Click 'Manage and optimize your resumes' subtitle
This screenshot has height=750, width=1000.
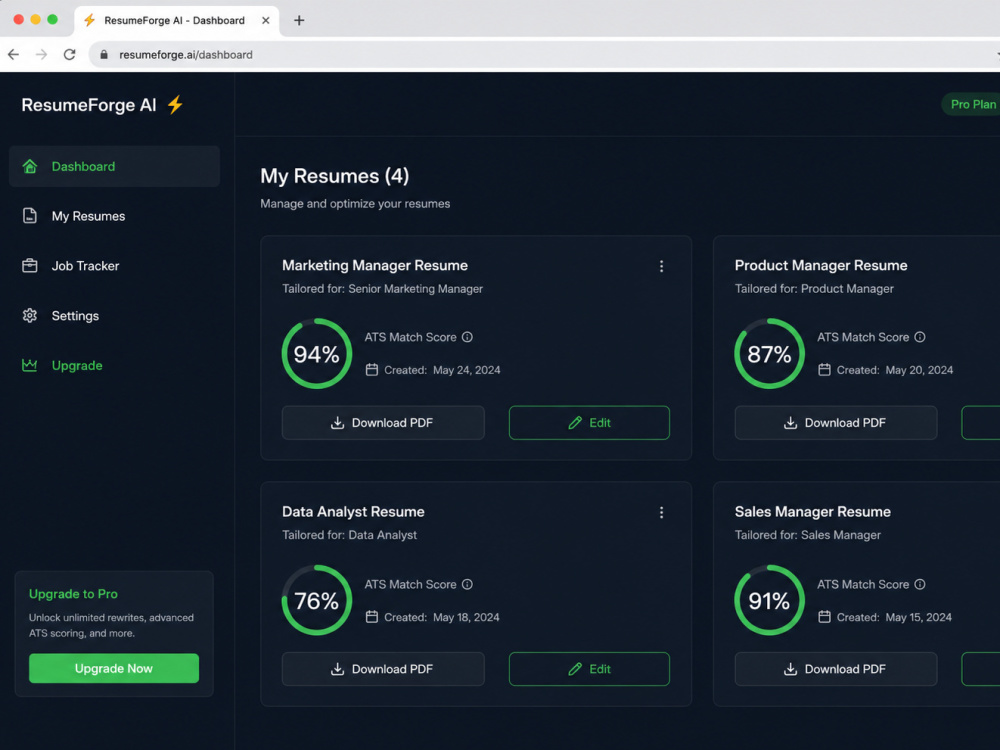[x=355, y=203]
